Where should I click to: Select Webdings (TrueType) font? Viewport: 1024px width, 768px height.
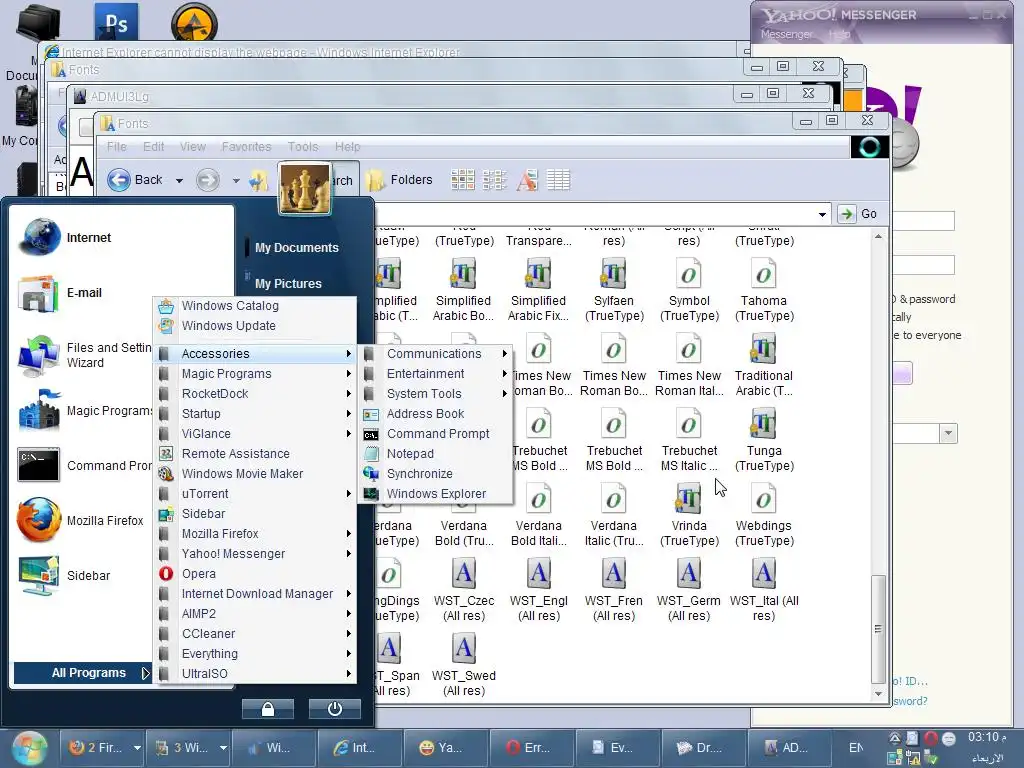point(763,515)
